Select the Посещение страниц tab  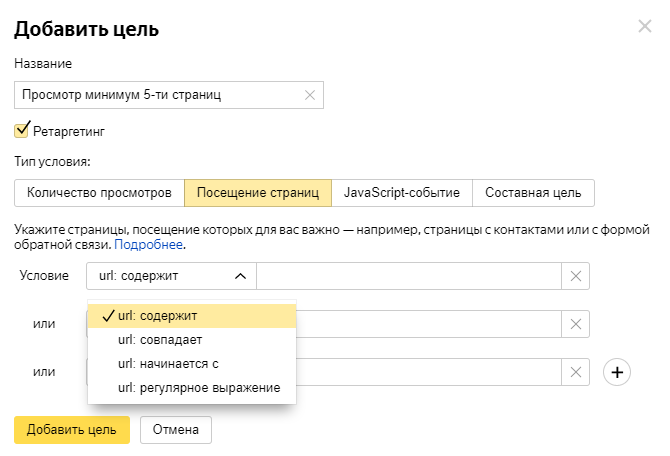[x=258, y=192]
